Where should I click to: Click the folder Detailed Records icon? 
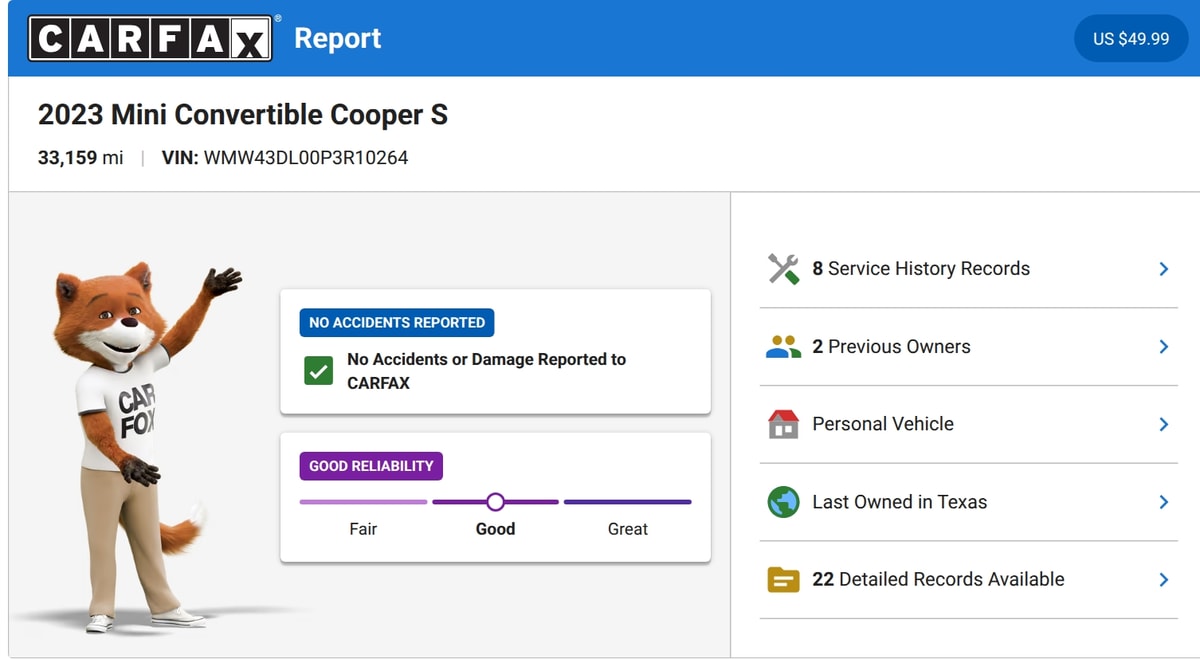tap(783, 579)
